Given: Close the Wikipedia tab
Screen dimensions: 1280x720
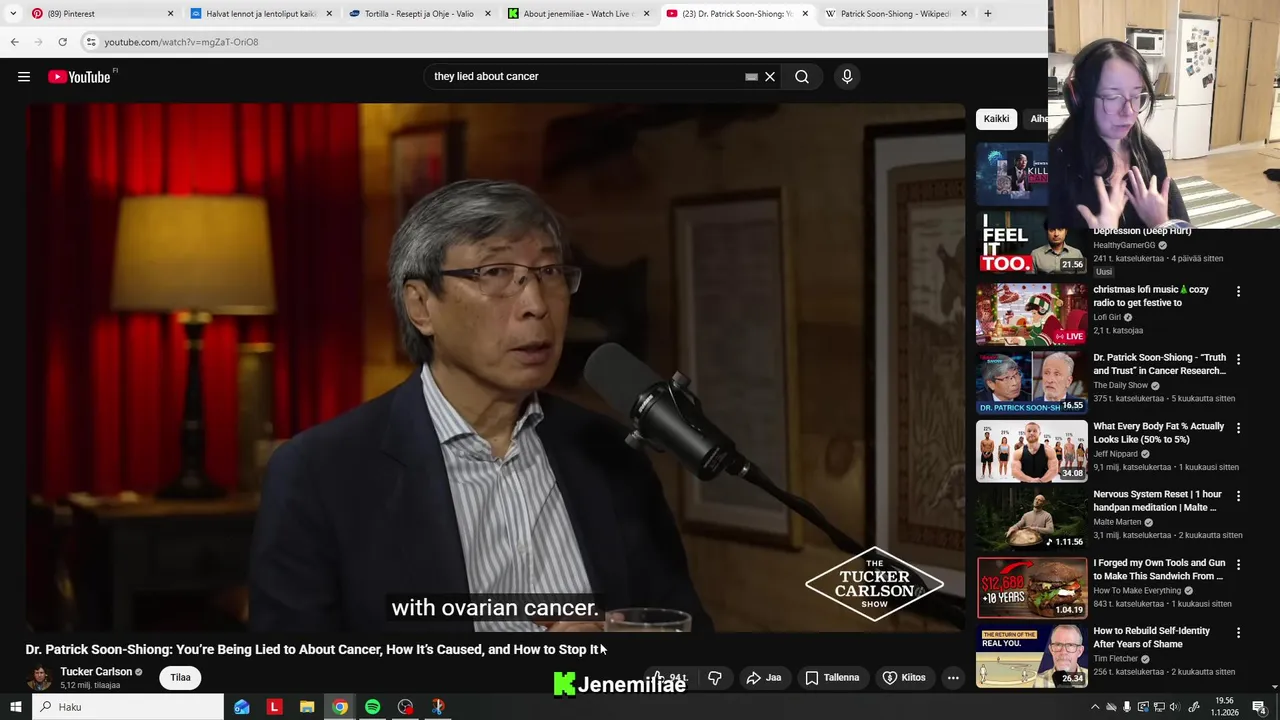Looking at the screenshot, I should click(x=963, y=14).
